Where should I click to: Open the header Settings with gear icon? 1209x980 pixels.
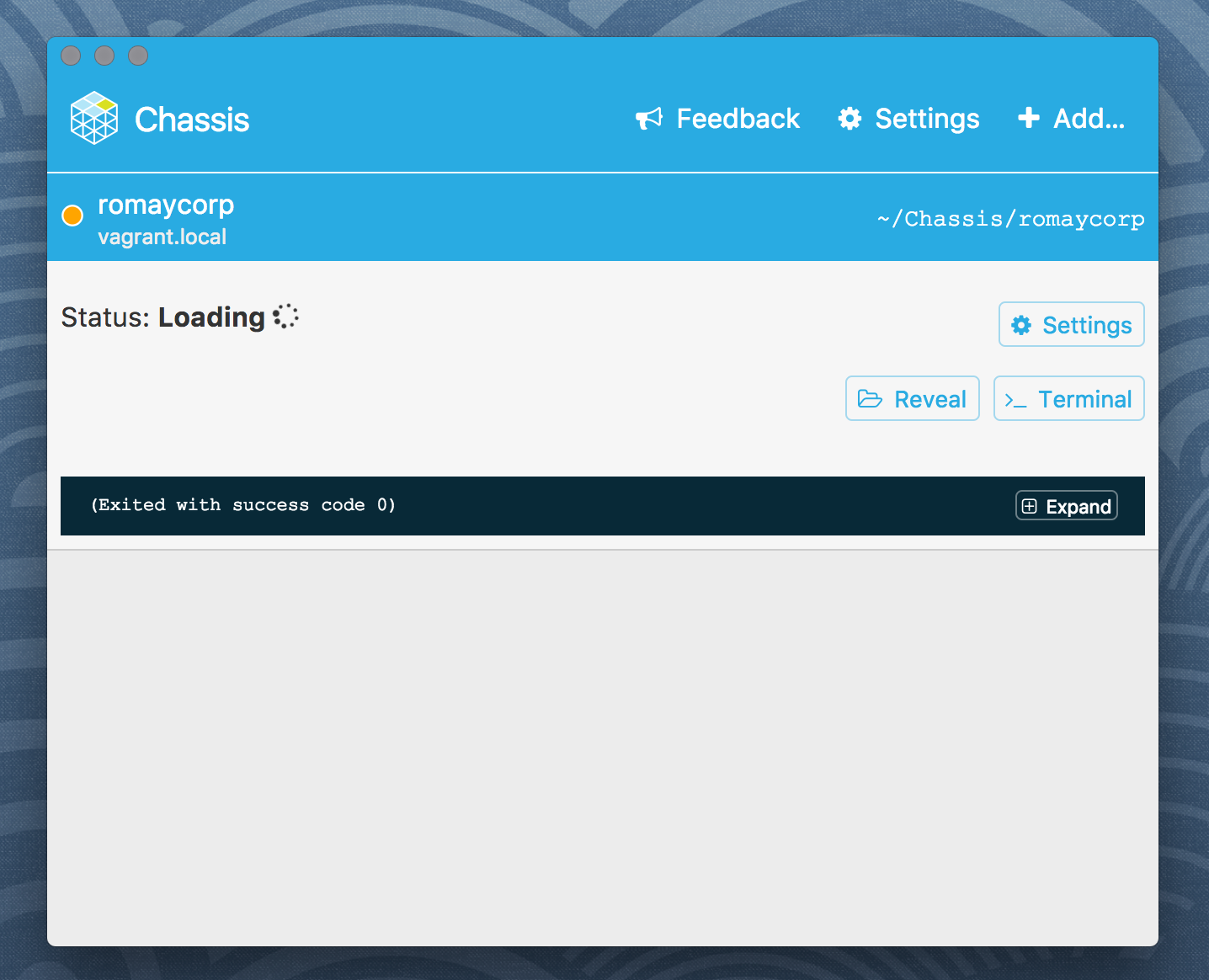(908, 119)
